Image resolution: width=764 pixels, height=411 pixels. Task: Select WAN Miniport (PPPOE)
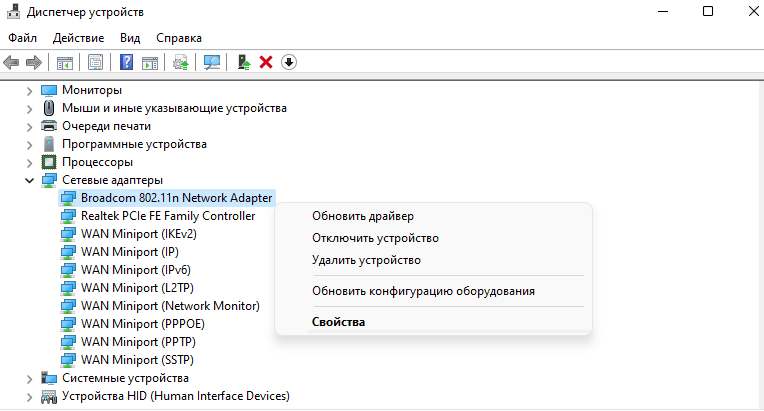coord(143,324)
